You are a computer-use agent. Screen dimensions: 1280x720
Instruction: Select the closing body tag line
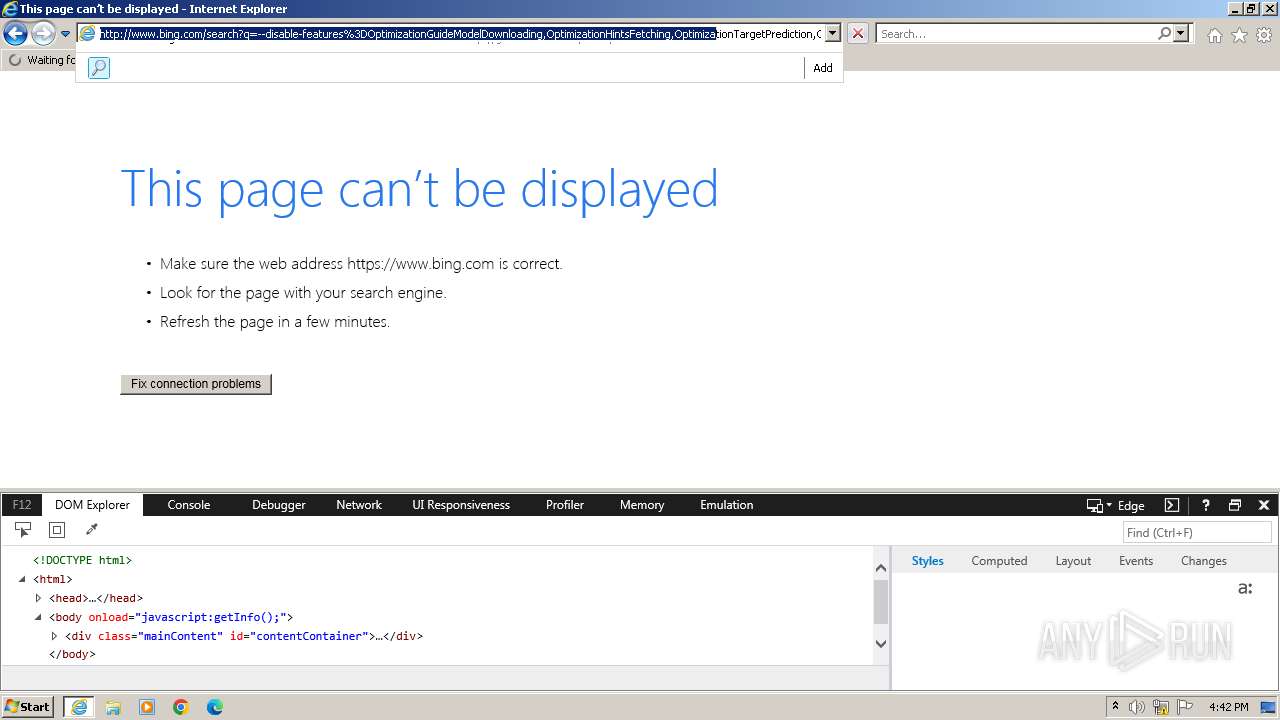point(72,654)
